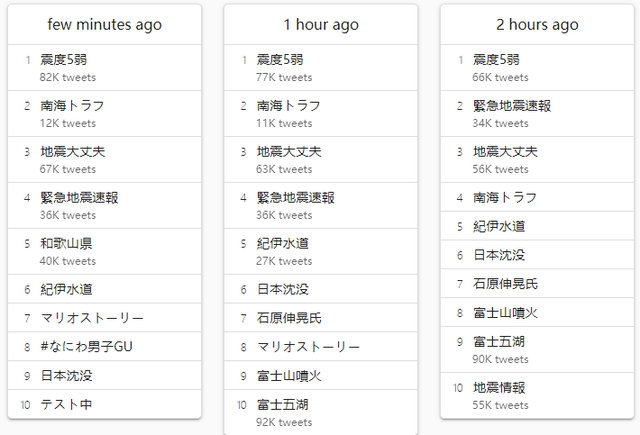Select 和歌山県 trend with 40K tweets
Image resolution: width=640 pixels, height=435 pixels.
click(67, 243)
